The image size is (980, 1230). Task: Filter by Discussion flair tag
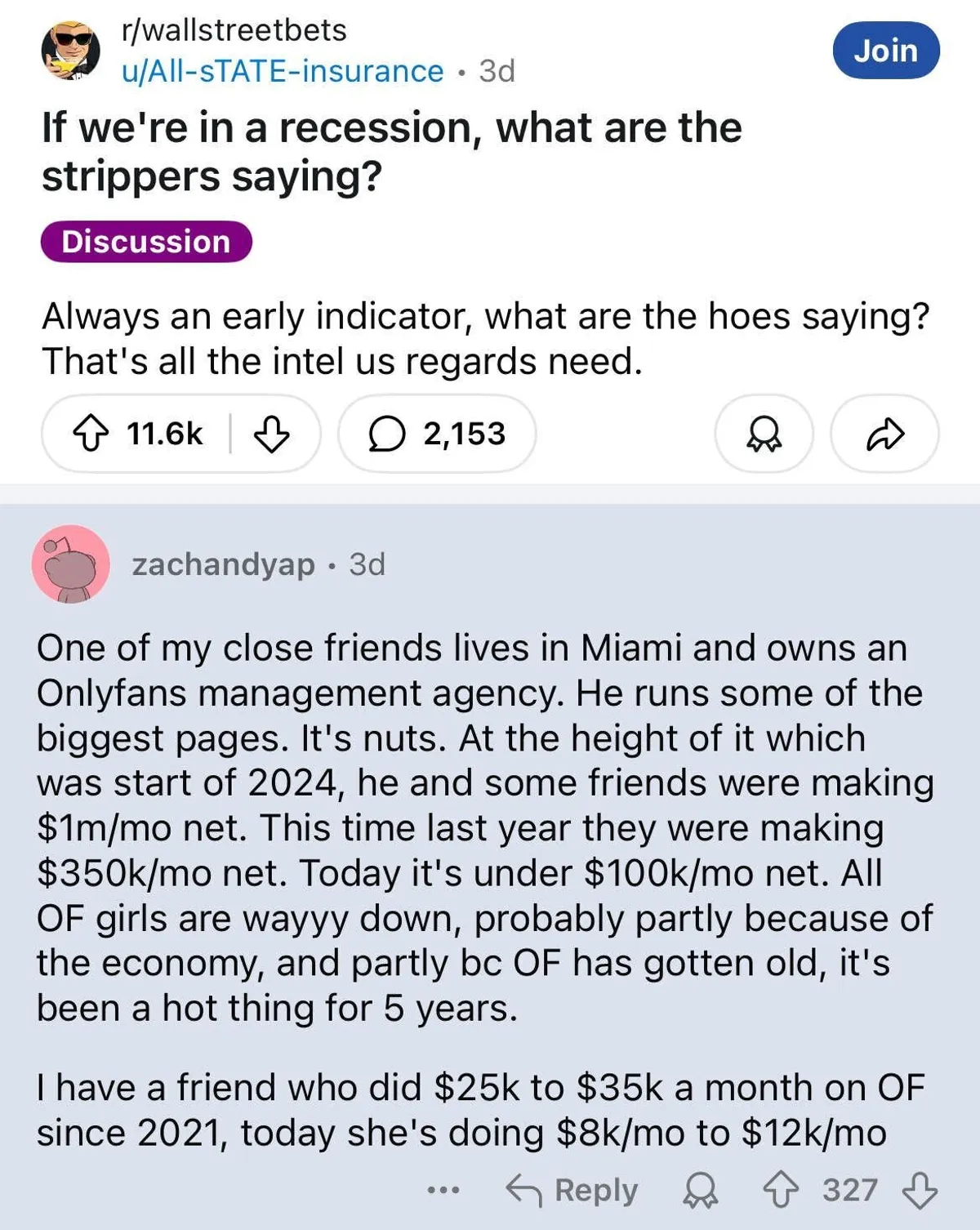point(146,242)
